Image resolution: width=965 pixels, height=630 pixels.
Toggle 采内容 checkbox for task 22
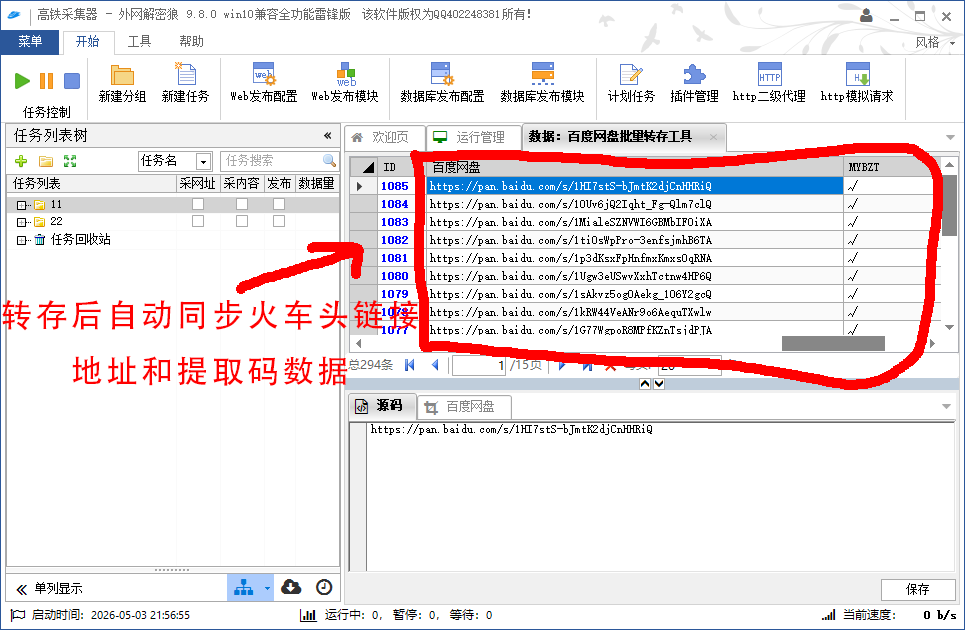pos(242,221)
